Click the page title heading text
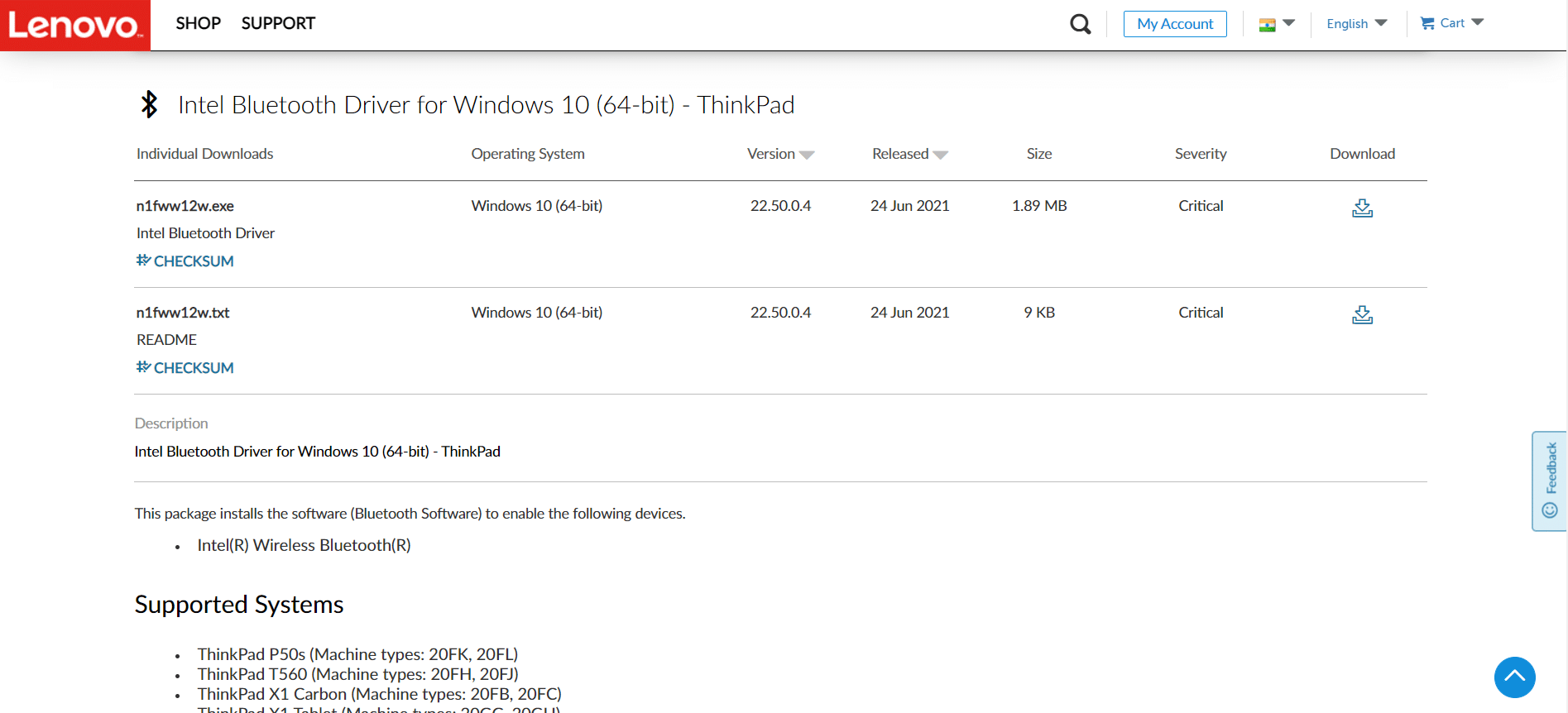This screenshot has width=1568, height=713. [x=487, y=105]
